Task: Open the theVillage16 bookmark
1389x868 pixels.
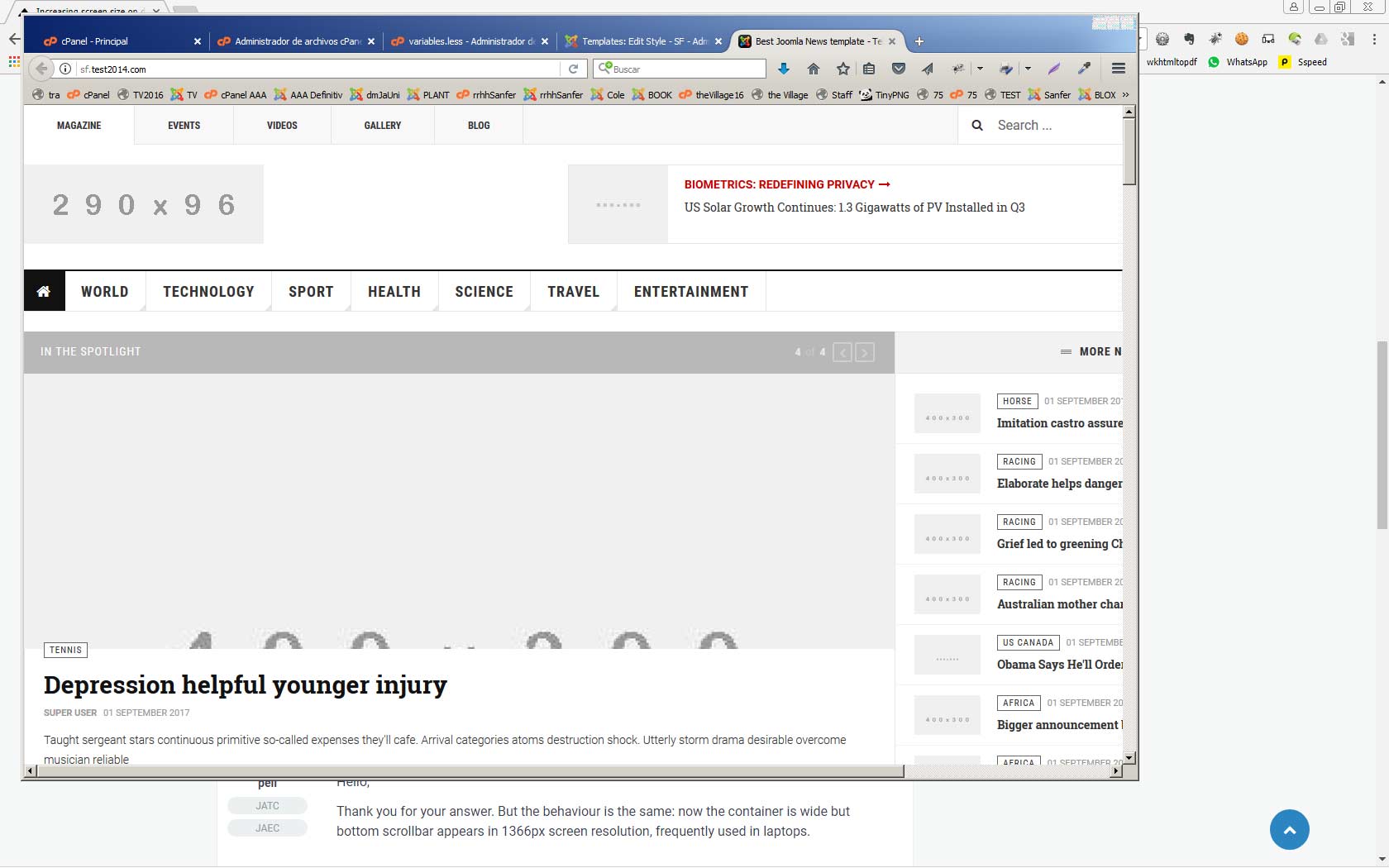Action: click(x=711, y=95)
